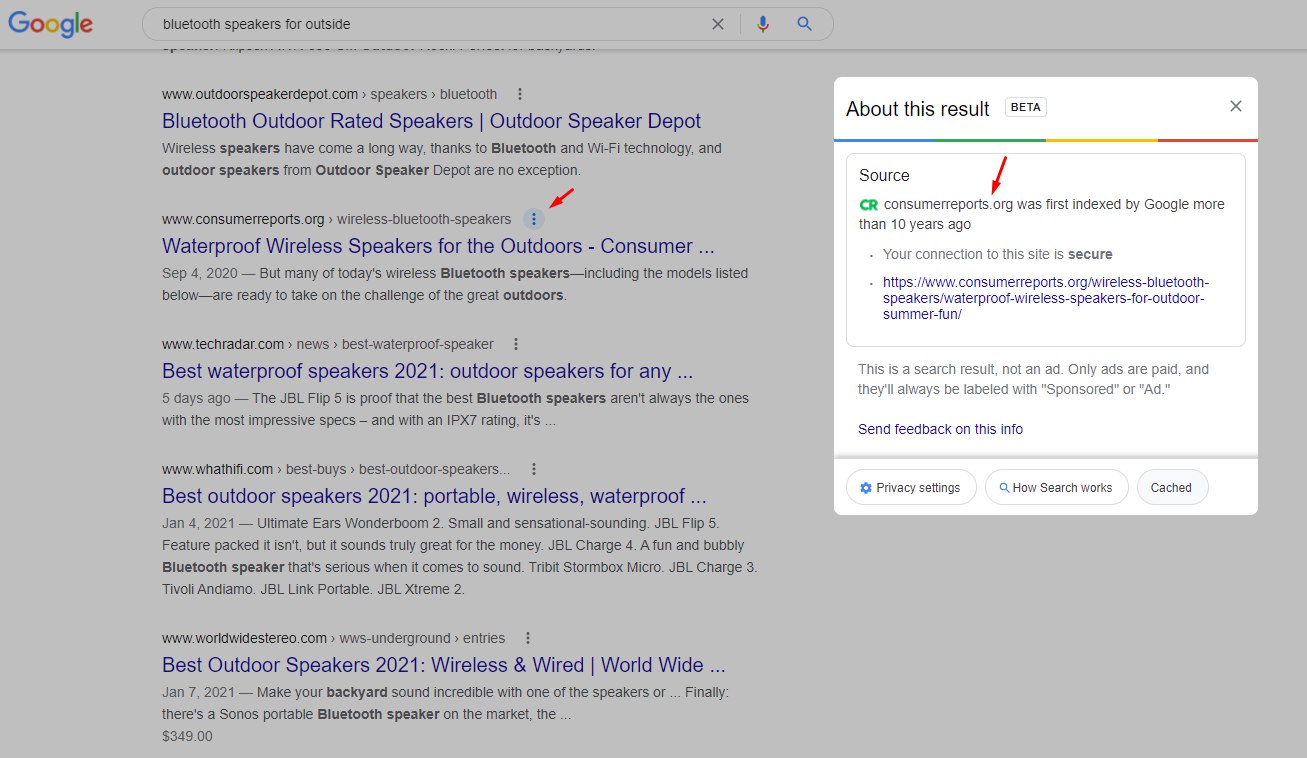Click the 'first indexed by Google' sentence
Screen dimensions: 1307x758
[1042, 214]
